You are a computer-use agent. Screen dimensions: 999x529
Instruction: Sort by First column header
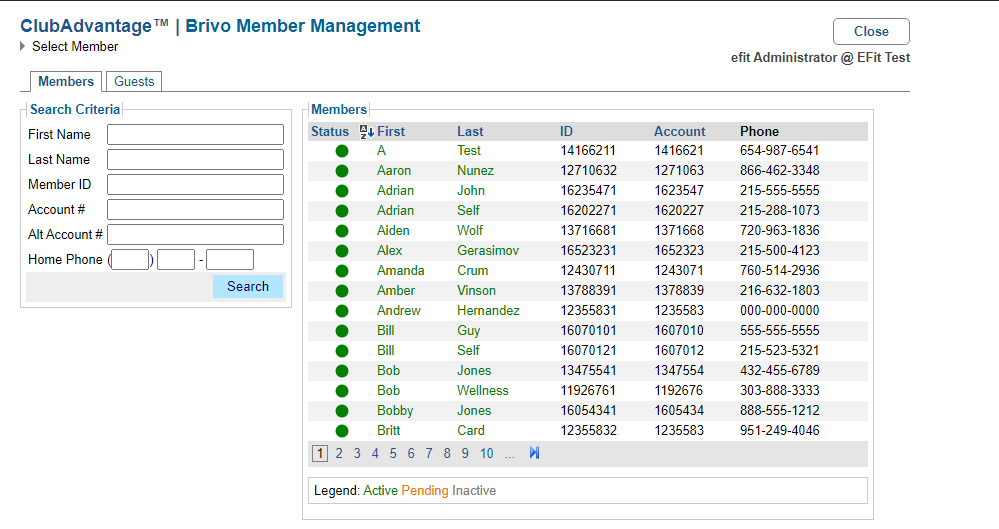[391, 131]
